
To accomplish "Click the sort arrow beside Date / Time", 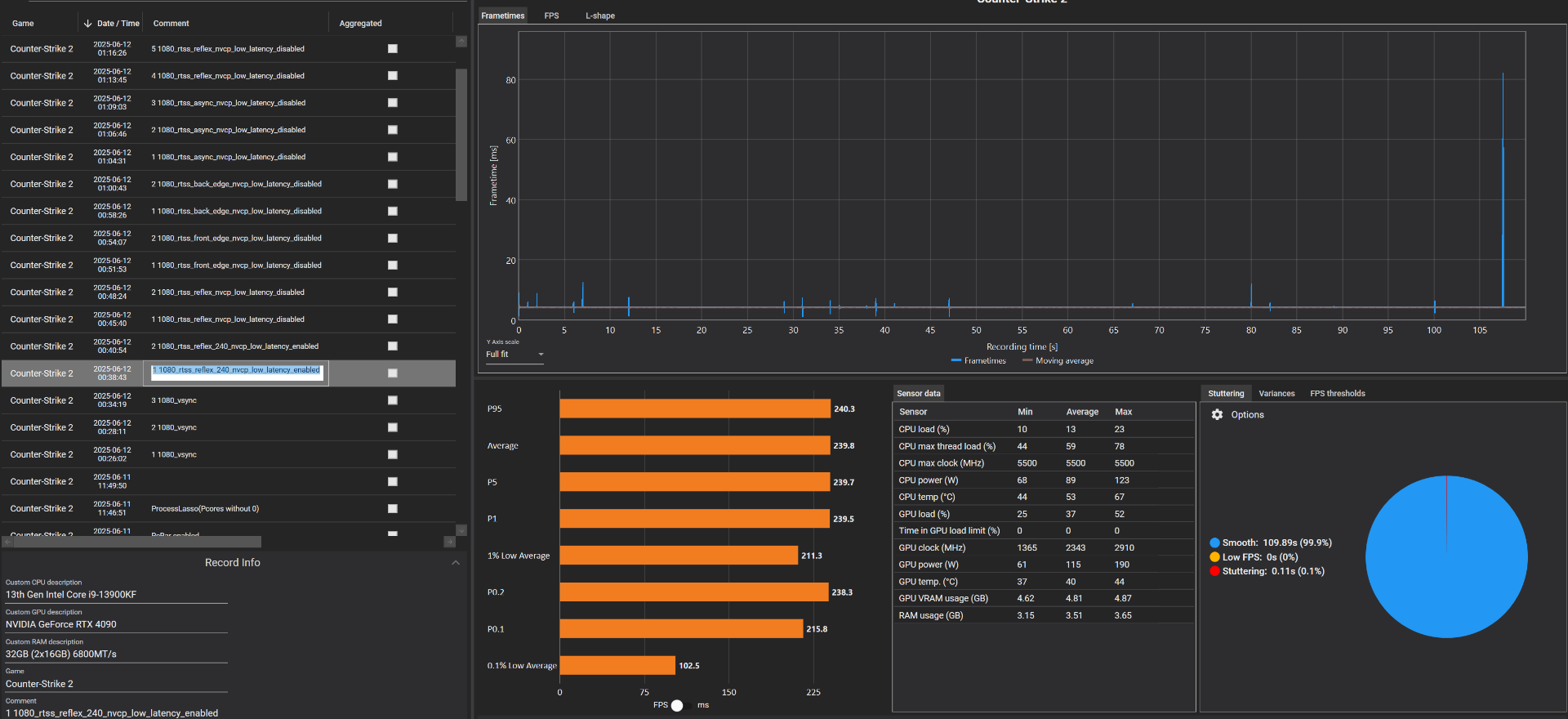I will 87,24.
